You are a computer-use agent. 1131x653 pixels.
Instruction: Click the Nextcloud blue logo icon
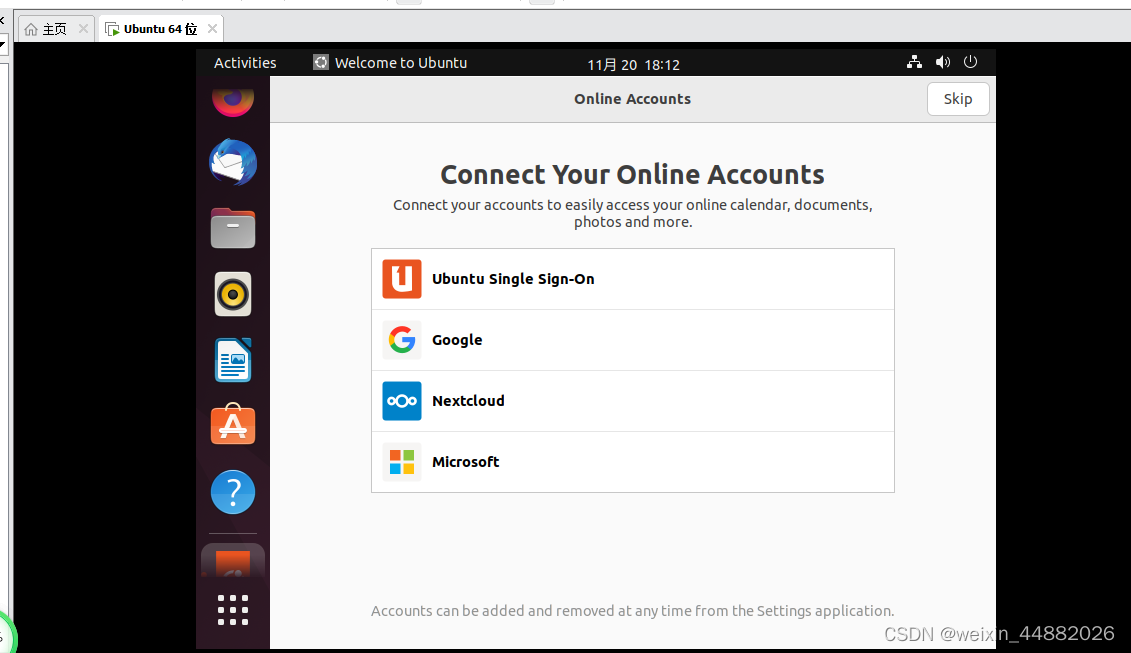point(402,400)
